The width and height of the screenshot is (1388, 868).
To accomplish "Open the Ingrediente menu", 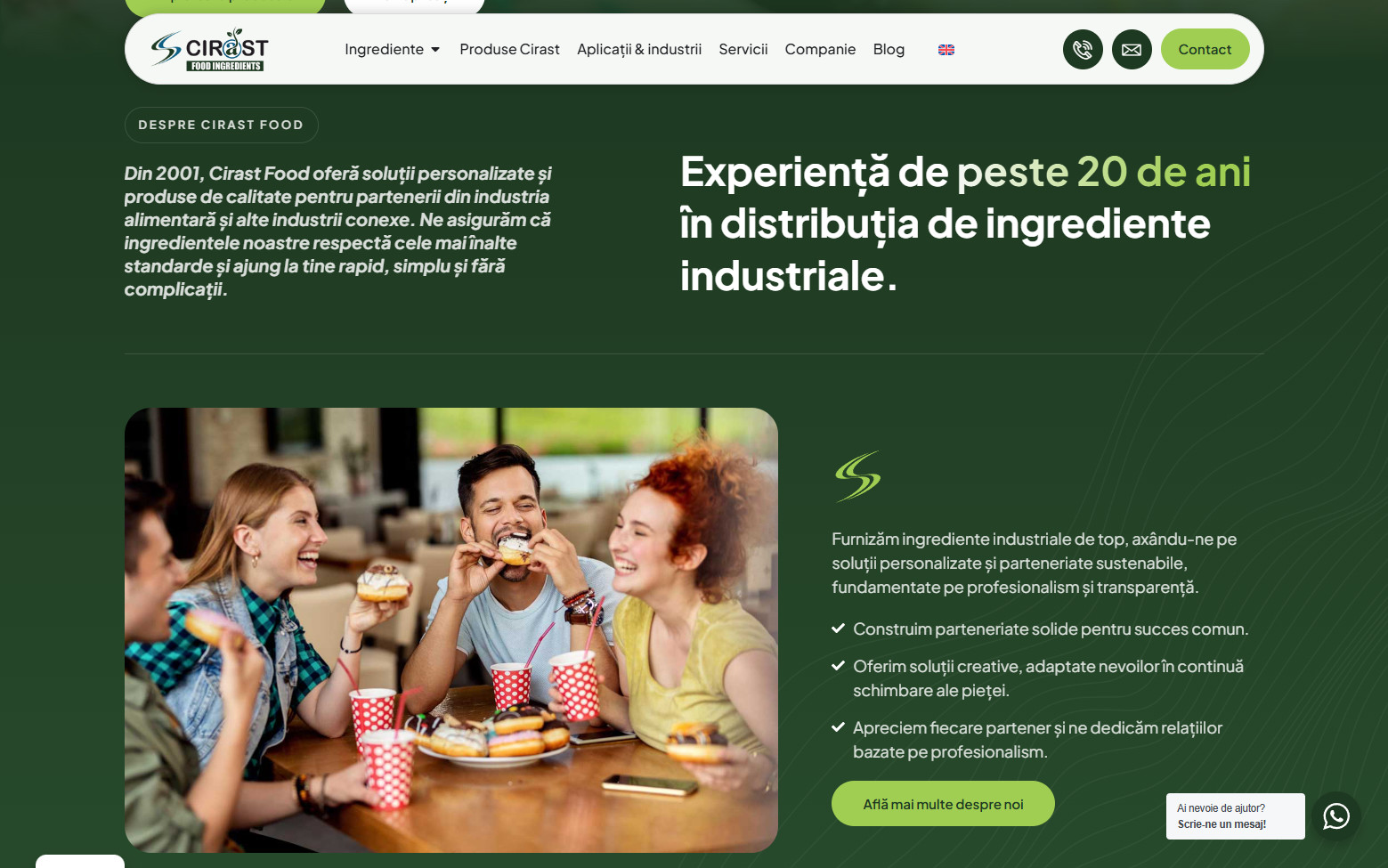I will click(385, 50).
